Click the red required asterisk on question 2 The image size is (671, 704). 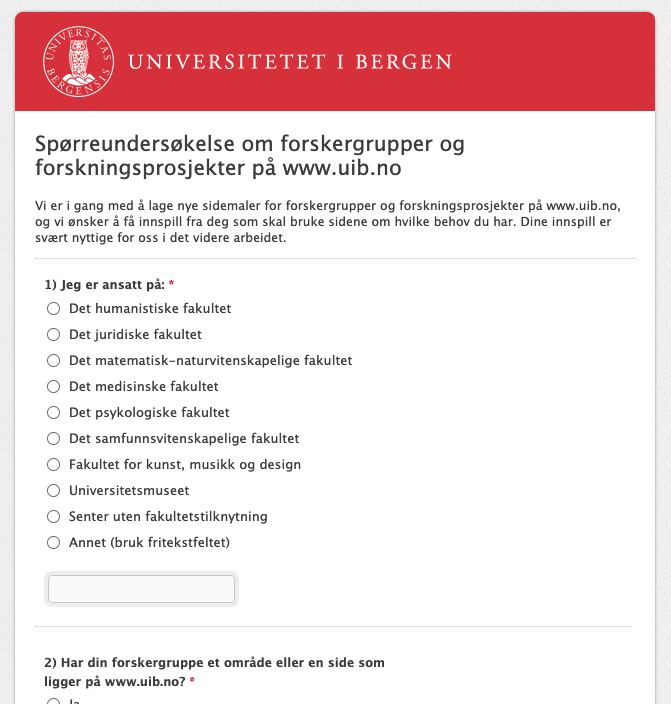192,681
